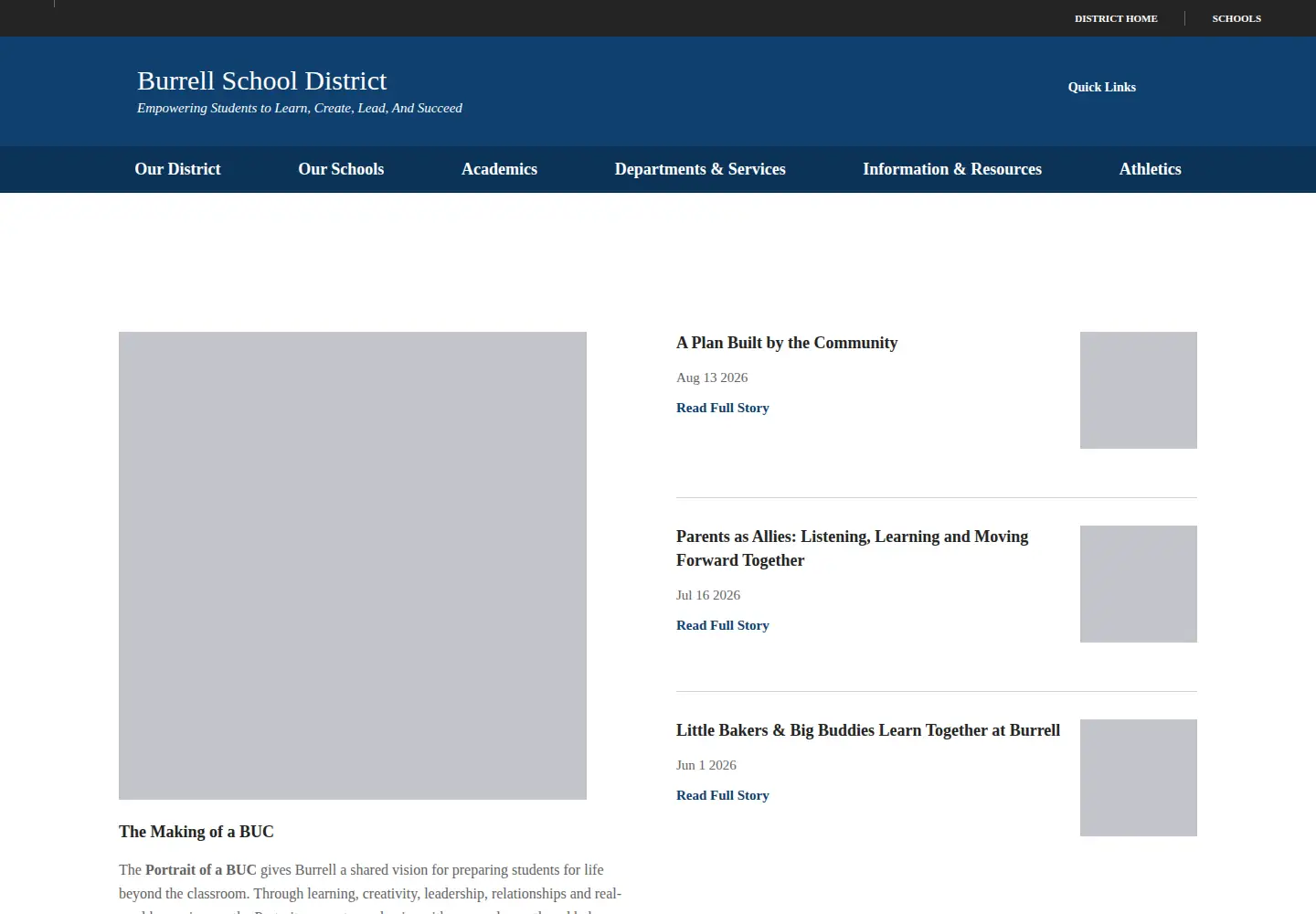The width and height of the screenshot is (1316, 914).
Task: Read Full Story for Aug 13 2026 article
Action: click(723, 408)
